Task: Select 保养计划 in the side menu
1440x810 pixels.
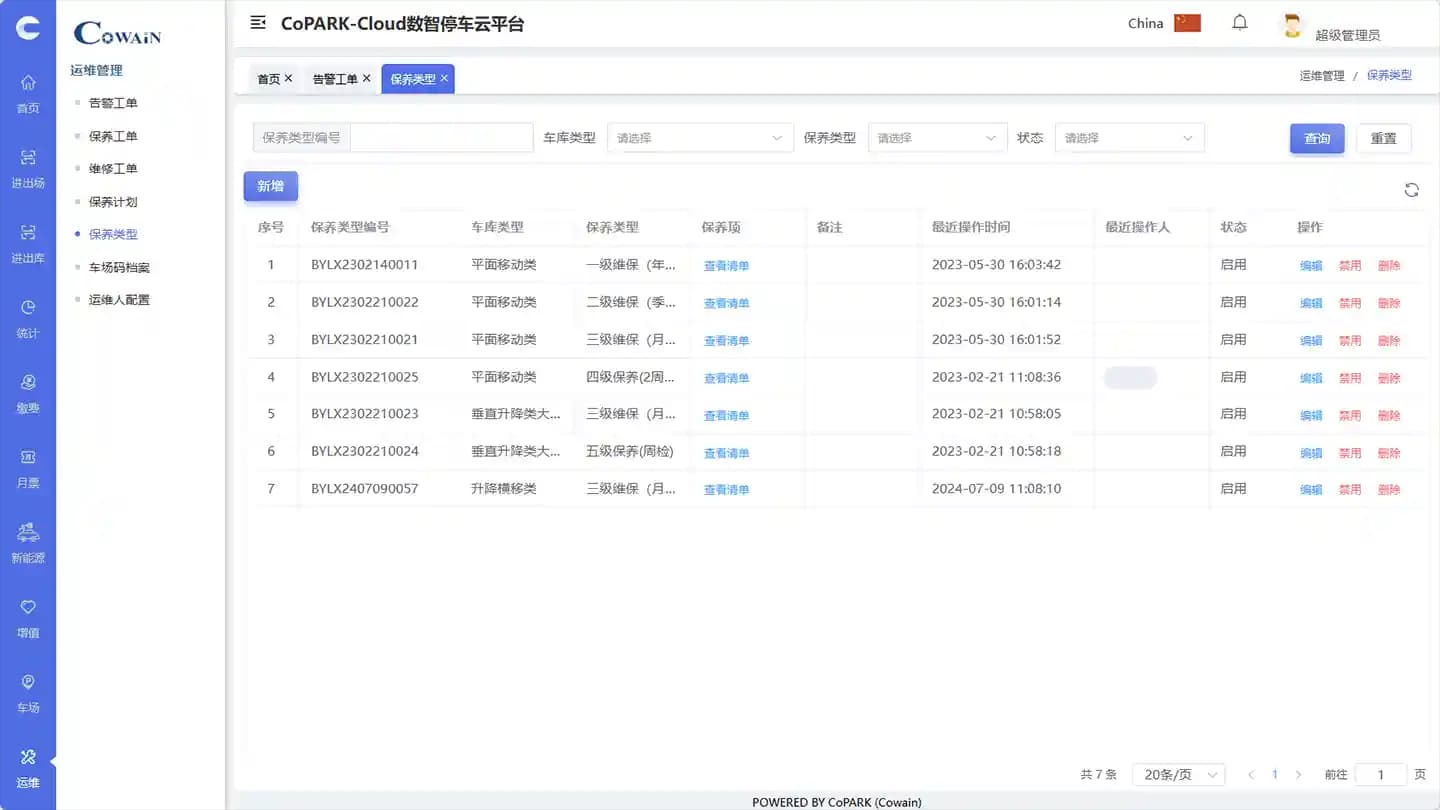Action: coord(113,202)
